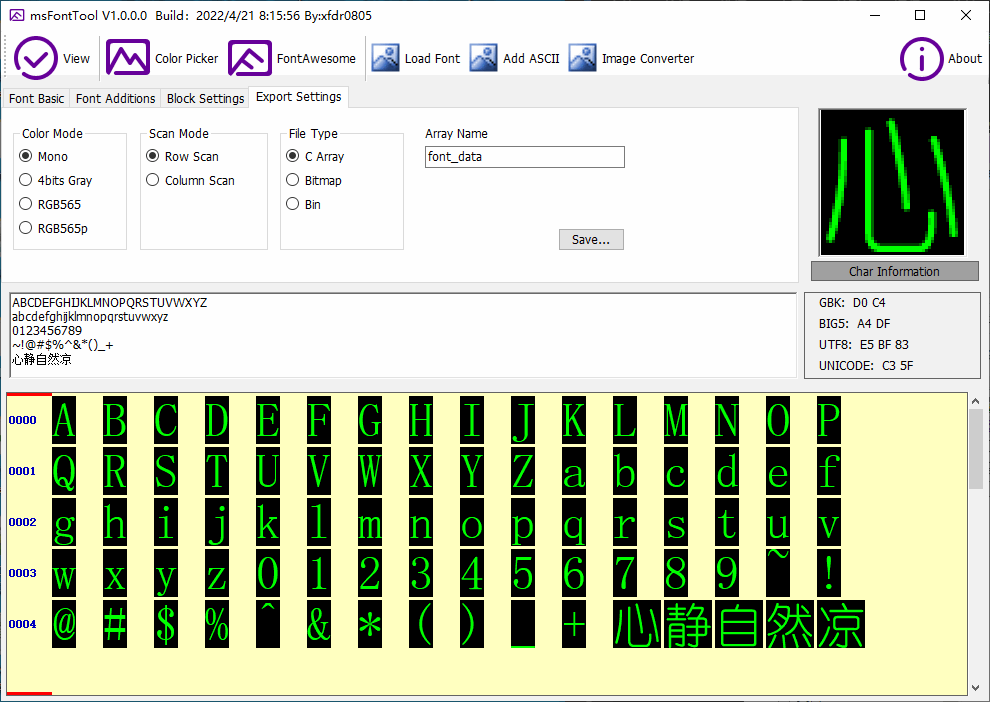The image size is (990, 702).
Task: Select lowercase glyph m in the grid
Action: click(x=369, y=522)
